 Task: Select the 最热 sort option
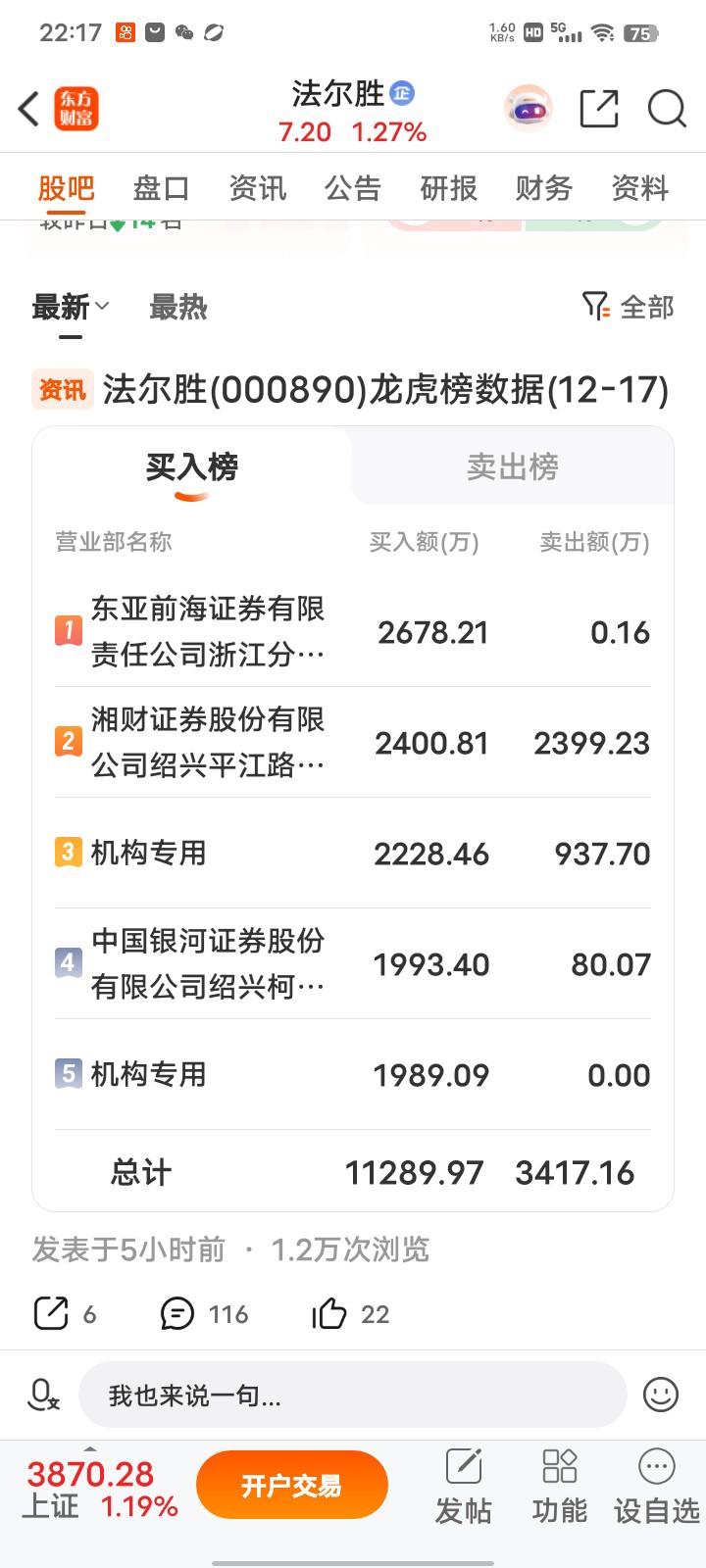click(x=177, y=307)
